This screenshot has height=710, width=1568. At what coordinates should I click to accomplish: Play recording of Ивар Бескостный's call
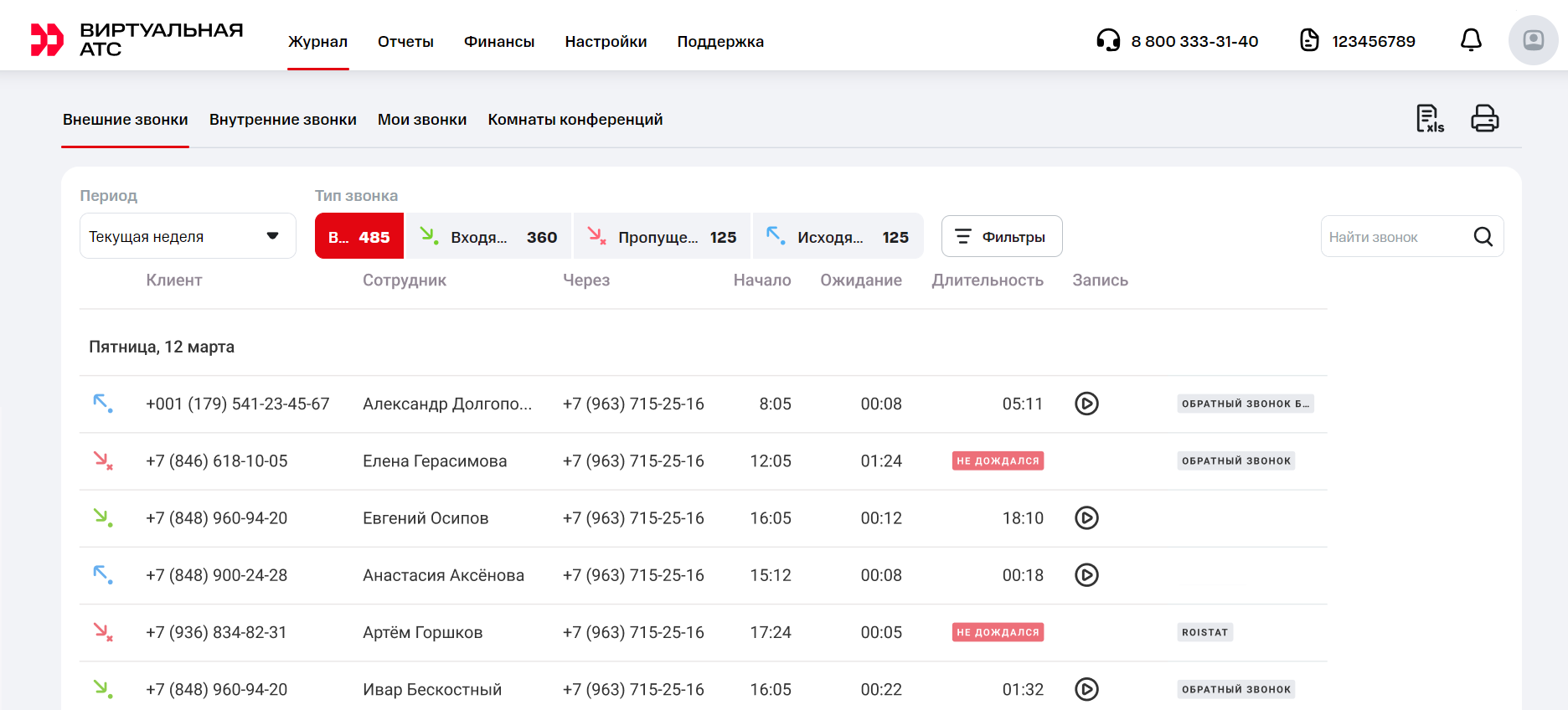point(1086,689)
